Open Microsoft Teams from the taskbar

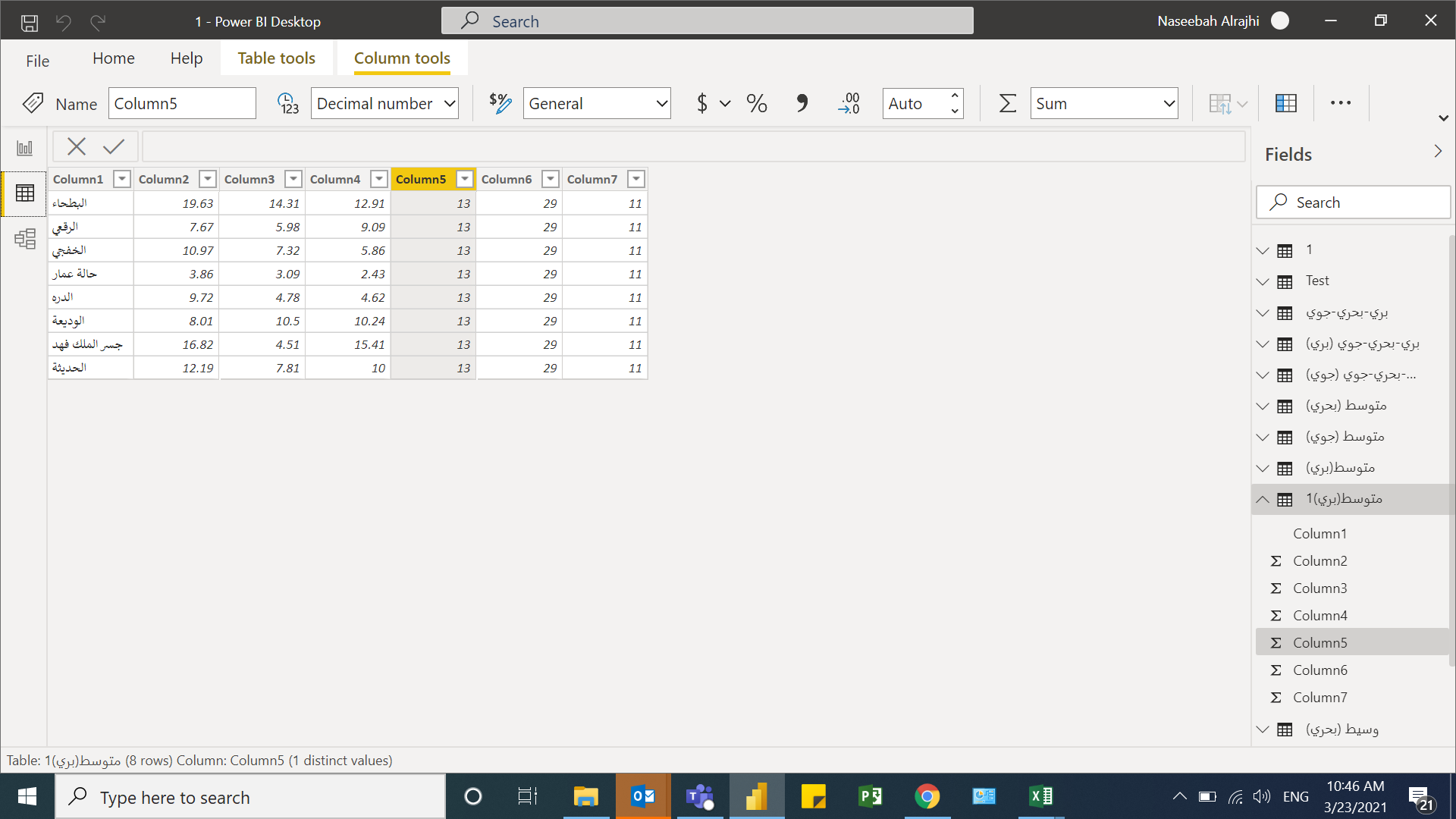[700, 796]
